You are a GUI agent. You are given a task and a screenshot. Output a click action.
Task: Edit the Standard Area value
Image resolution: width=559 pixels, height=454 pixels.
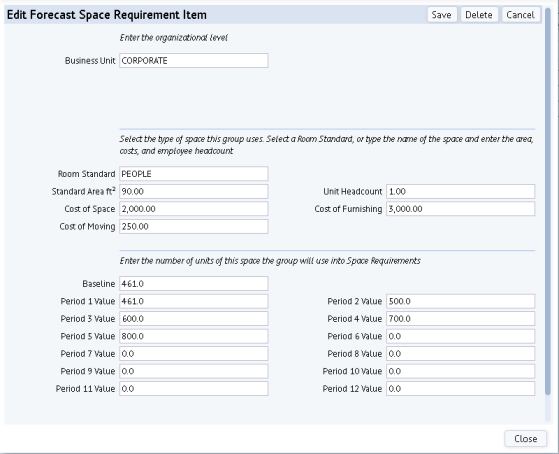pos(194,192)
